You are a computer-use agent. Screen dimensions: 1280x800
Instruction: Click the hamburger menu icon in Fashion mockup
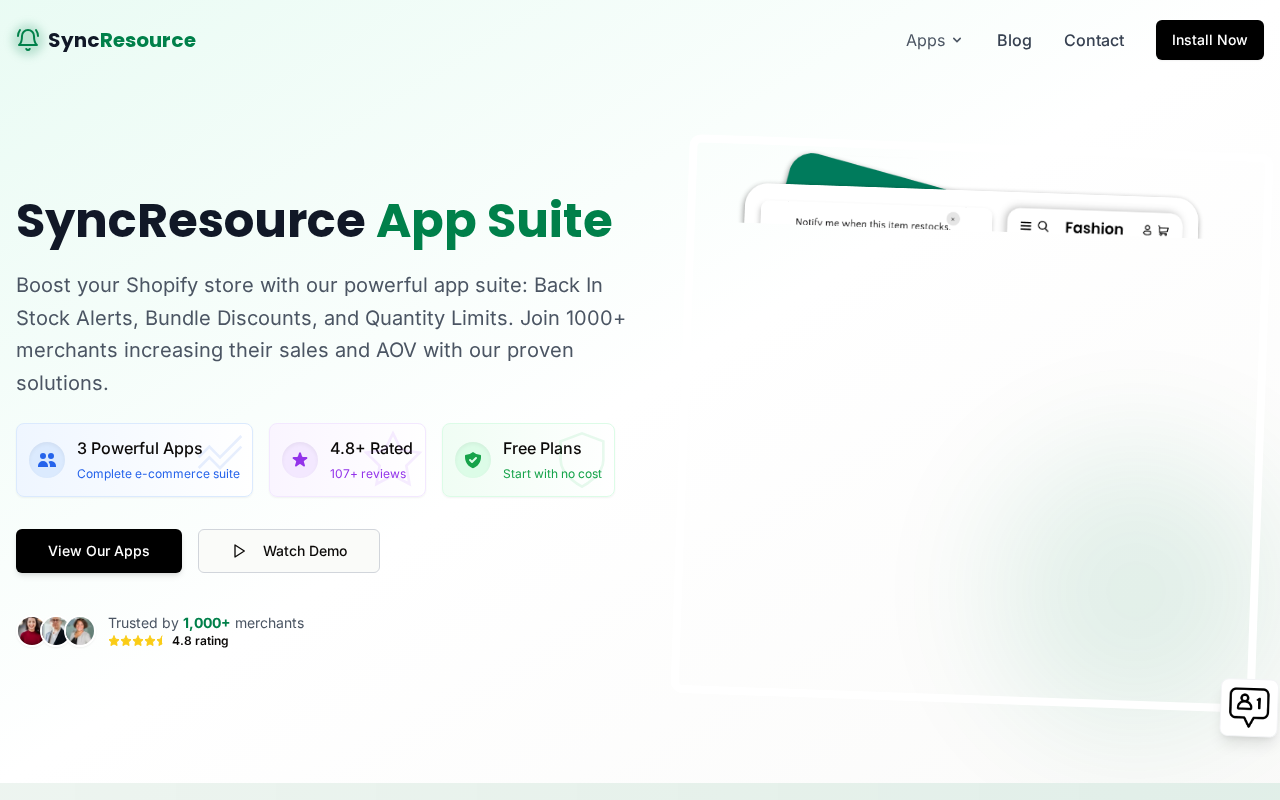click(1025, 226)
